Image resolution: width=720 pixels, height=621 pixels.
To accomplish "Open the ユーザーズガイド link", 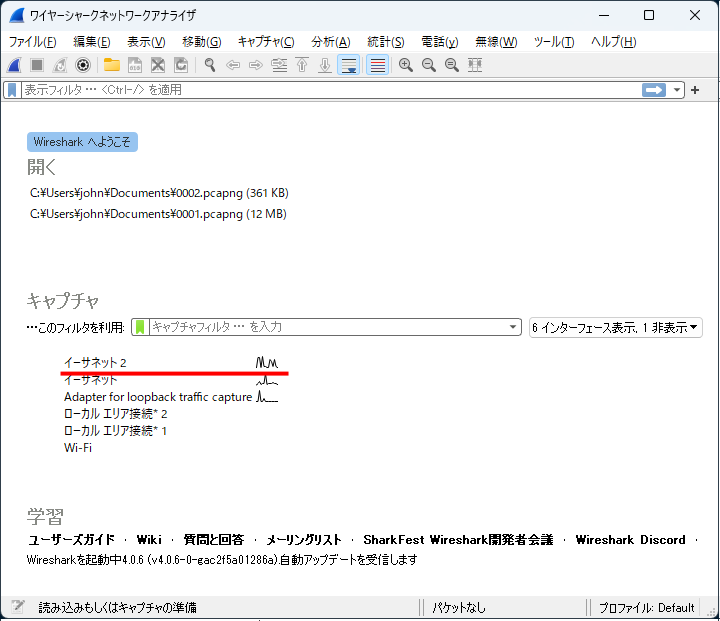I will (x=72, y=540).
